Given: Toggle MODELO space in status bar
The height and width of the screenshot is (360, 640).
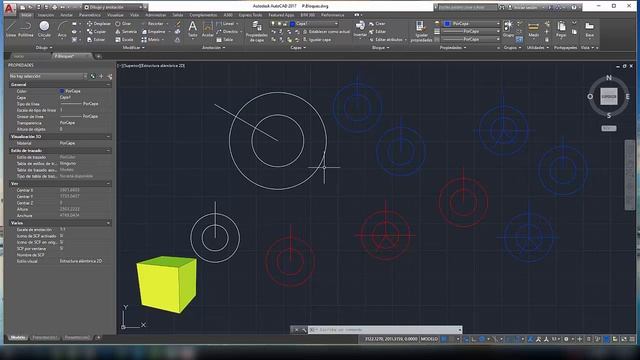Looking at the screenshot, I should [x=429, y=339].
